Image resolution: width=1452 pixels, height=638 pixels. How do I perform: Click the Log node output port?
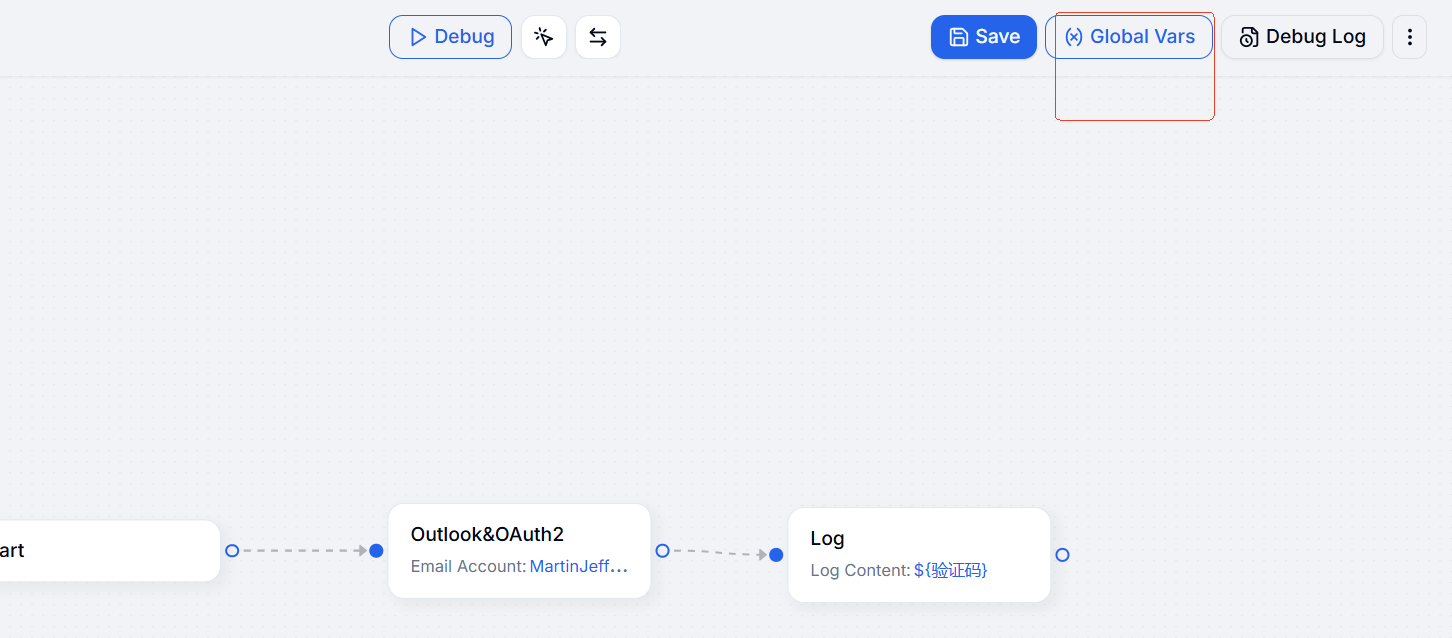(x=1062, y=555)
